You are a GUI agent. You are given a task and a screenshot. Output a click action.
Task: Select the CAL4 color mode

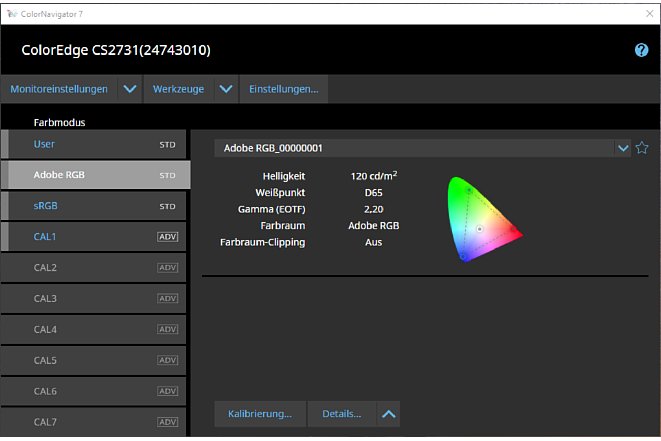(x=94, y=329)
